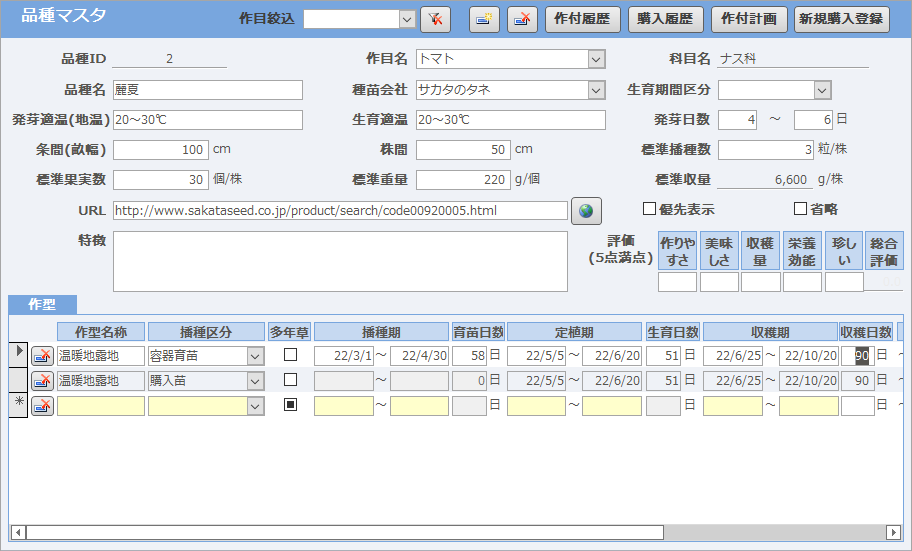Delete the 容器育苗 row using its delete icon
912x551 pixels.
[x=42, y=355]
